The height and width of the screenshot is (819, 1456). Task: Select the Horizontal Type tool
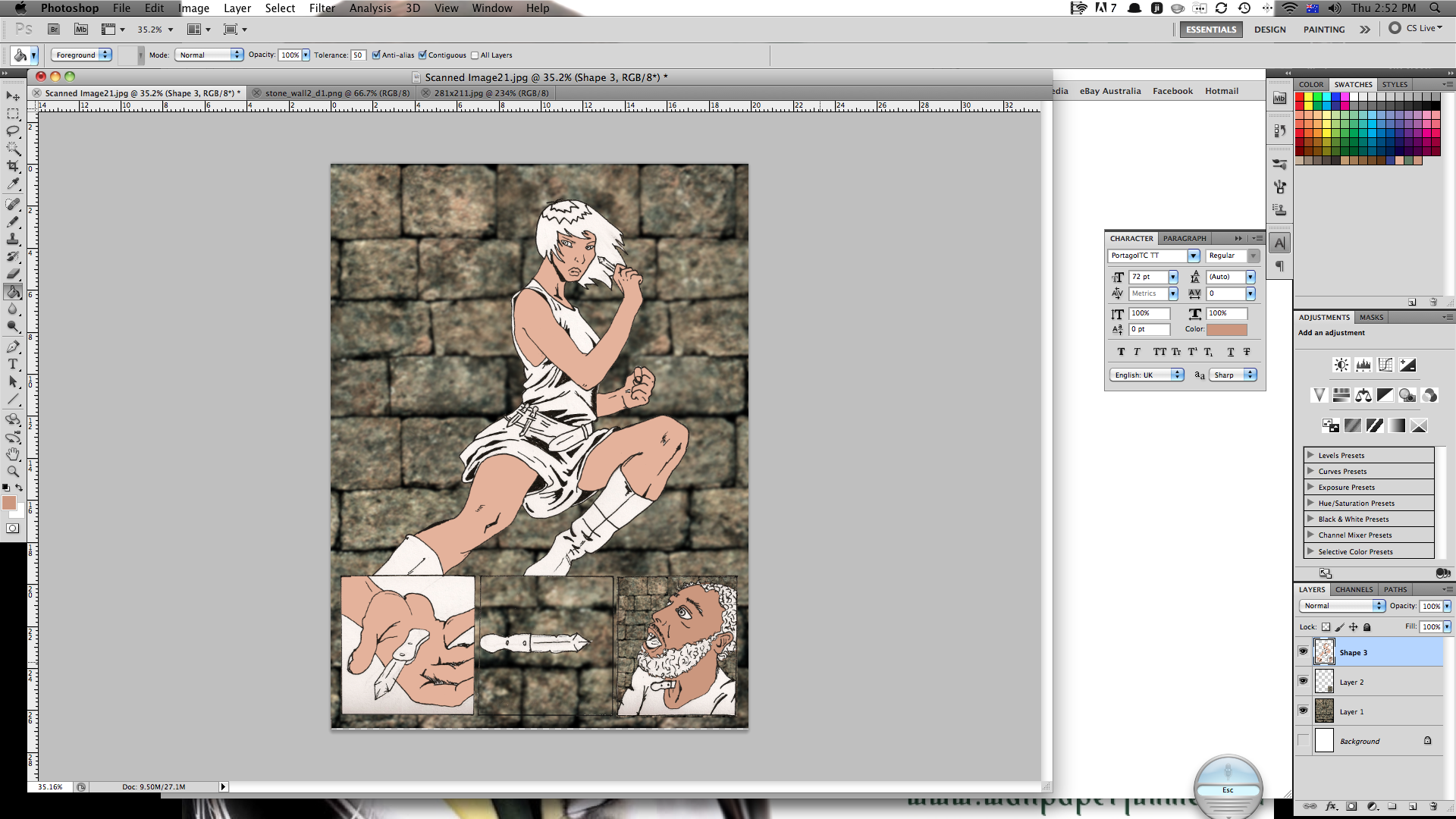(13, 364)
